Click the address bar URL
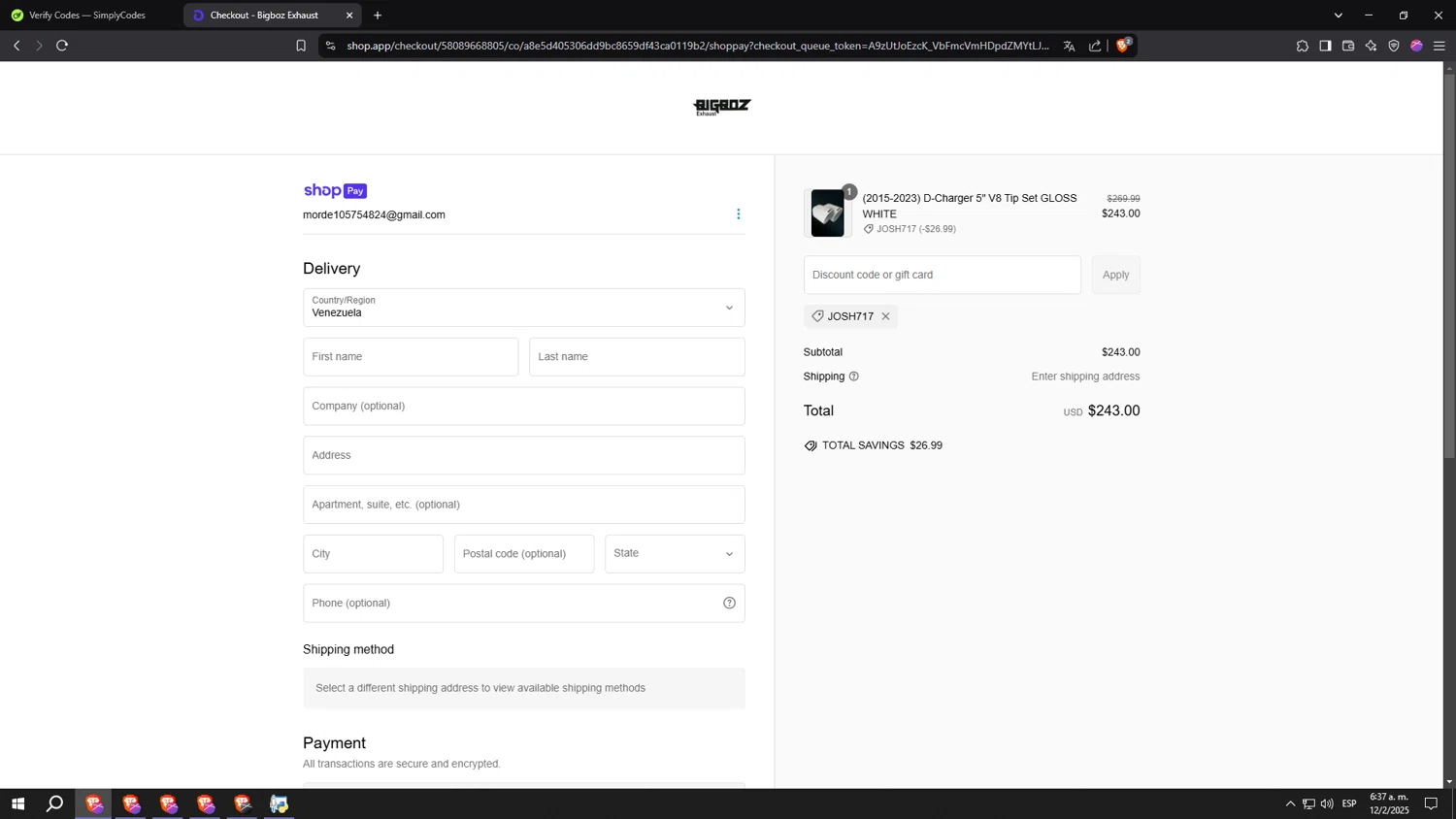1456x819 pixels. (x=698, y=46)
